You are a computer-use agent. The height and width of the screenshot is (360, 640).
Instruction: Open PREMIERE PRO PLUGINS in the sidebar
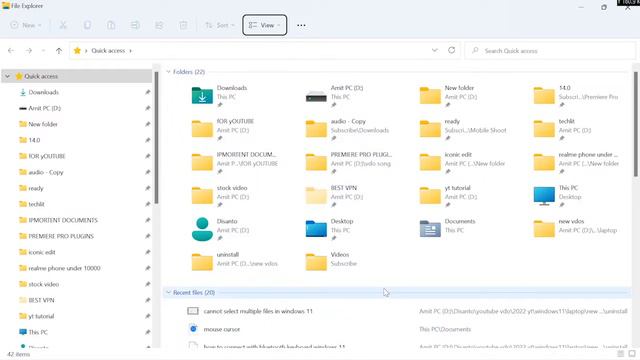click(x=61, y=236)
